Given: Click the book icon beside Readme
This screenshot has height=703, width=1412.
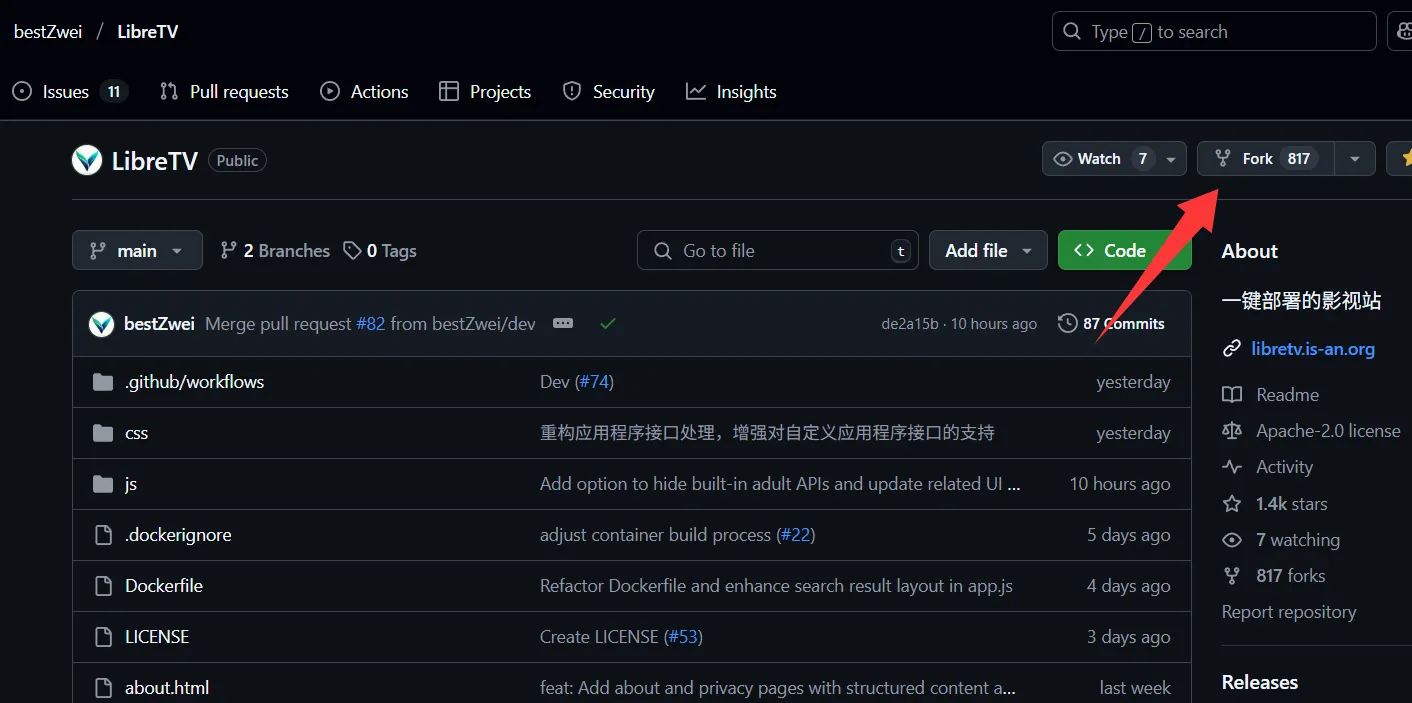Looking at the screenshot, I should coord(1232,395).
